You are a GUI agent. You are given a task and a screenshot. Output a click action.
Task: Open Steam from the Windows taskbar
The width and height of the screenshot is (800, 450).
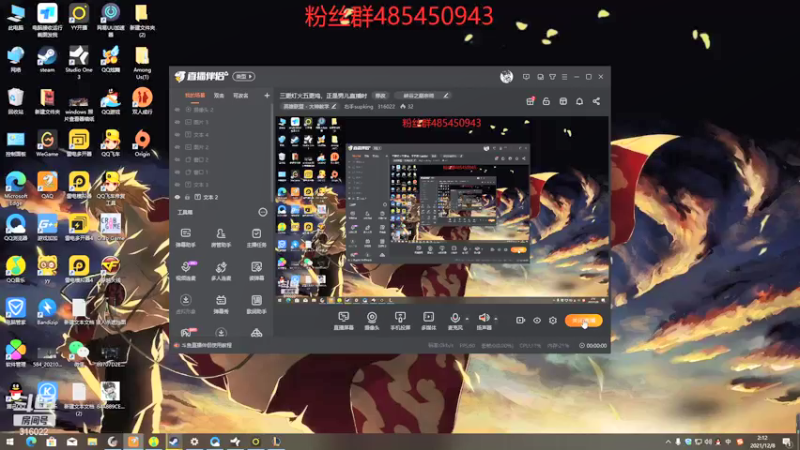click(174, 441)
